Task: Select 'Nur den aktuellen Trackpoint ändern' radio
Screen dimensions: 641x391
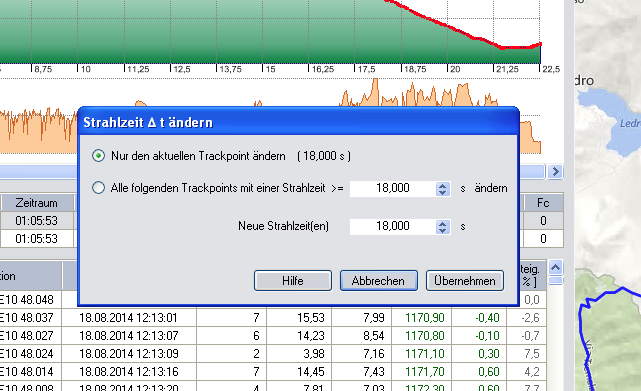Action: click(99, 156)
